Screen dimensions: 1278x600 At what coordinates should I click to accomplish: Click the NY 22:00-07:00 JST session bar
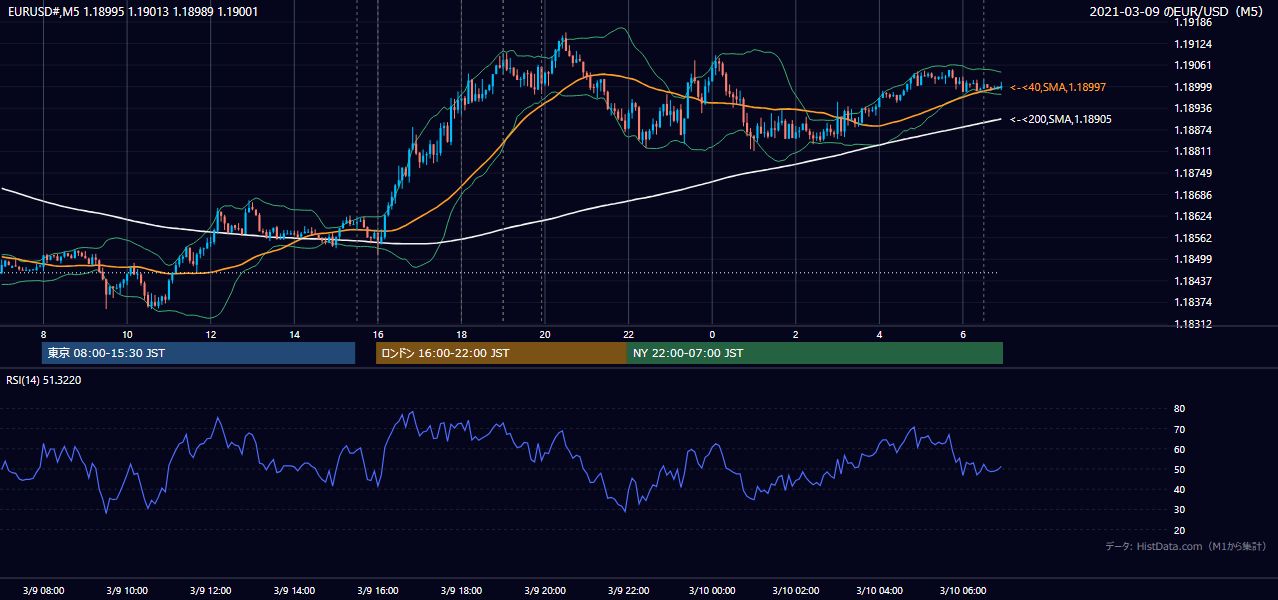click(x=815, y=353)
